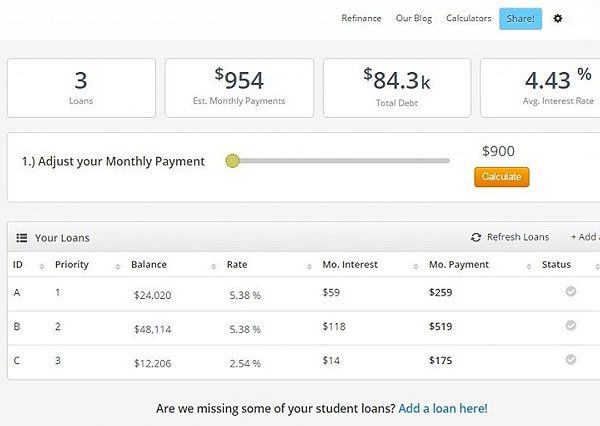Open the Refinance menu item

pos(361,18)
